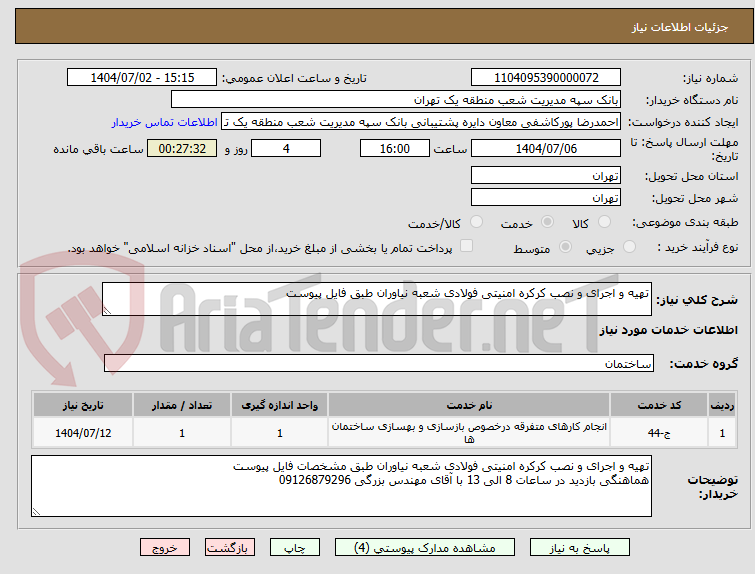Click the تعداد / مقدار column header
Viewport: 755px width, 574px height.
[x=182, y=405]
